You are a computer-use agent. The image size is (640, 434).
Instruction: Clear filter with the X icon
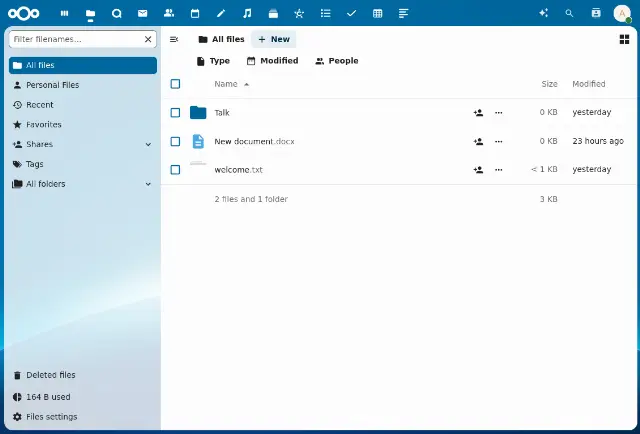[x=148, y=39]
